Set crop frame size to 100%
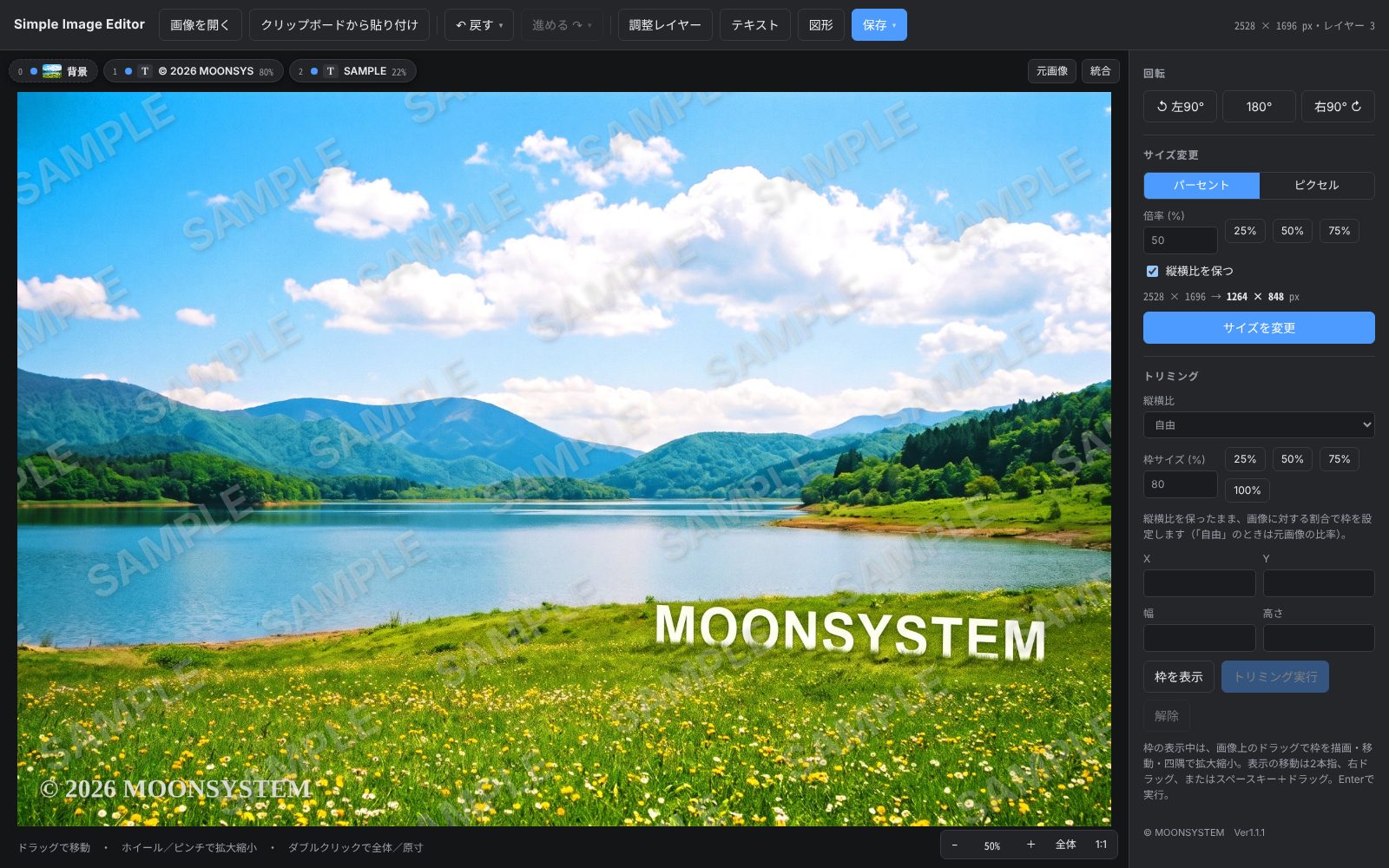The image size is (1389, 868). click(x=1247, y=490)
